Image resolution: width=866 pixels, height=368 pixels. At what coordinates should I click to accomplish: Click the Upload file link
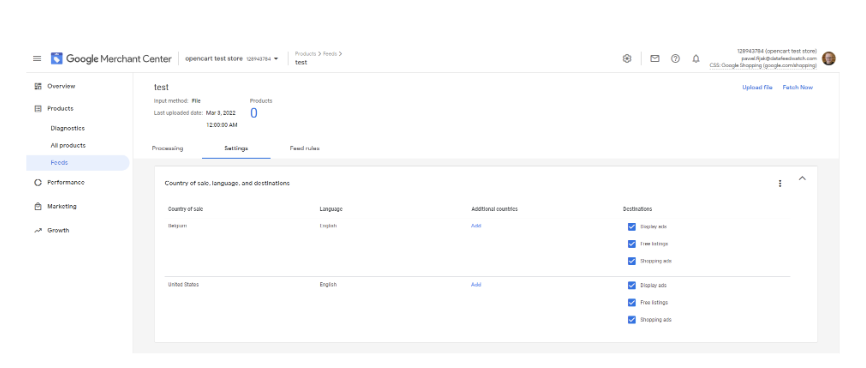pos(757,87)
